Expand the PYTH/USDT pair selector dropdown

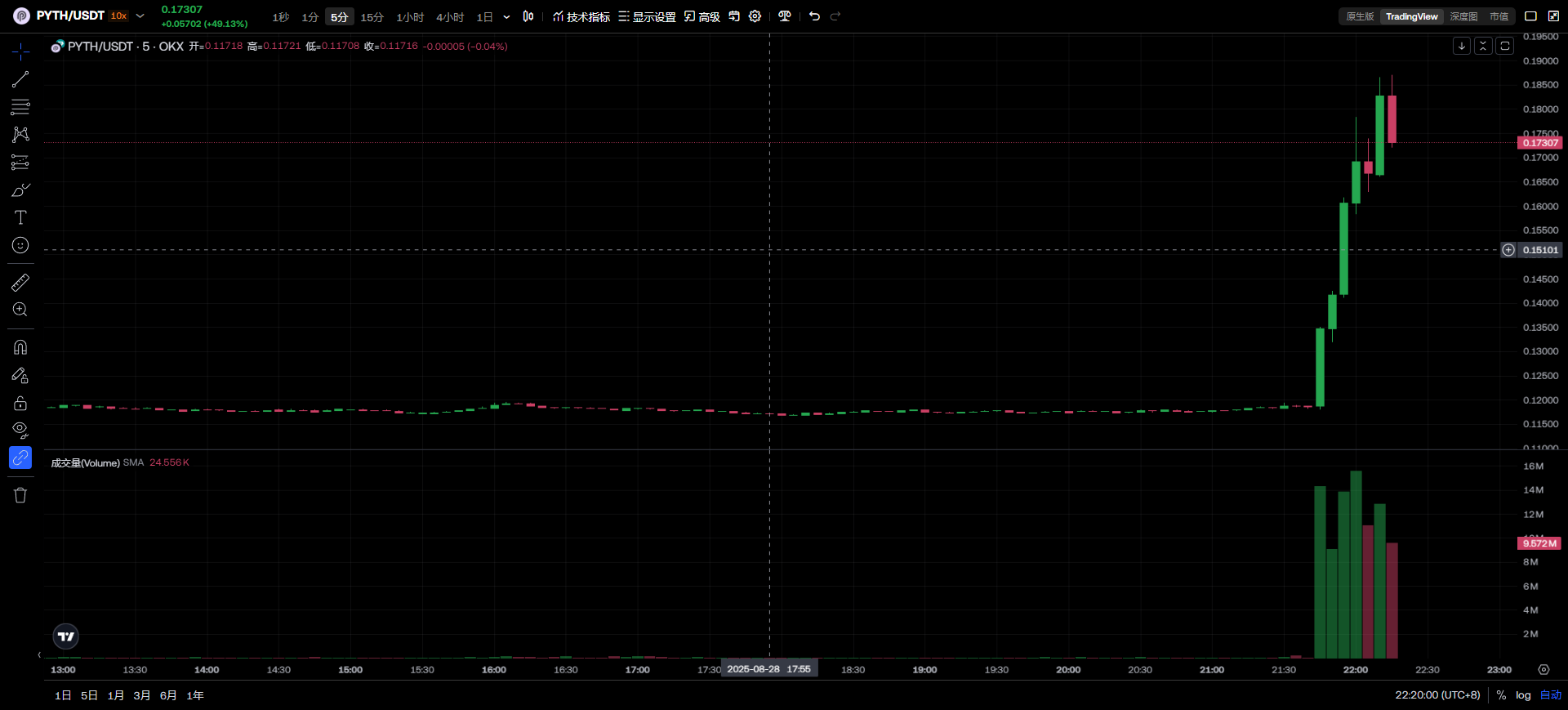[x=140, y=16]
